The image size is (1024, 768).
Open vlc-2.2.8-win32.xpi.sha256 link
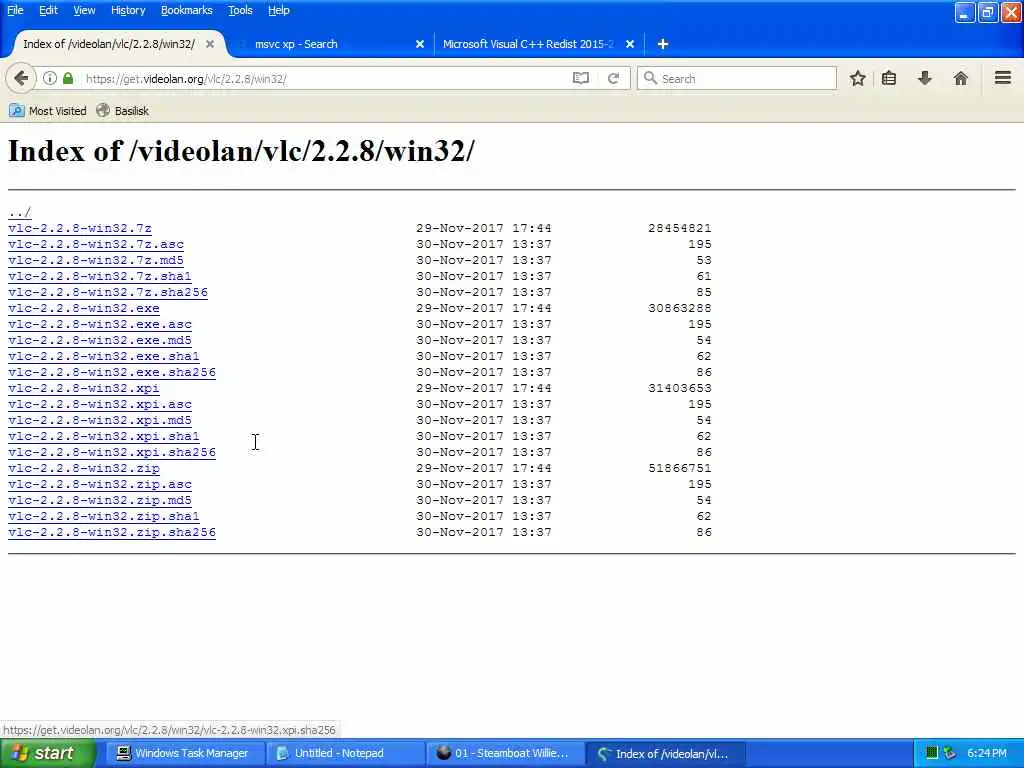(x=112, y=453)
